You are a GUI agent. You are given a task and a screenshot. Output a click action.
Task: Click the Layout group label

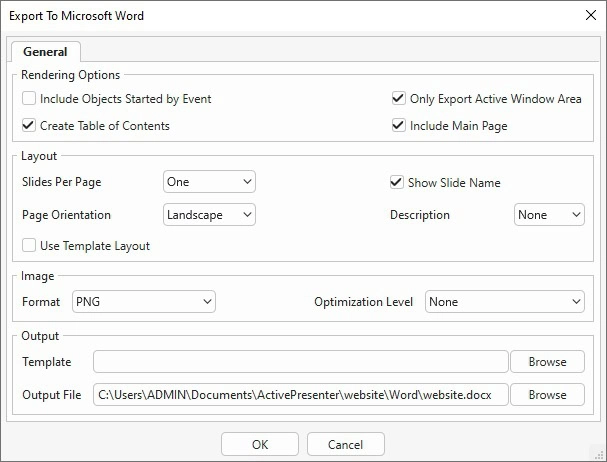[39, 156]
